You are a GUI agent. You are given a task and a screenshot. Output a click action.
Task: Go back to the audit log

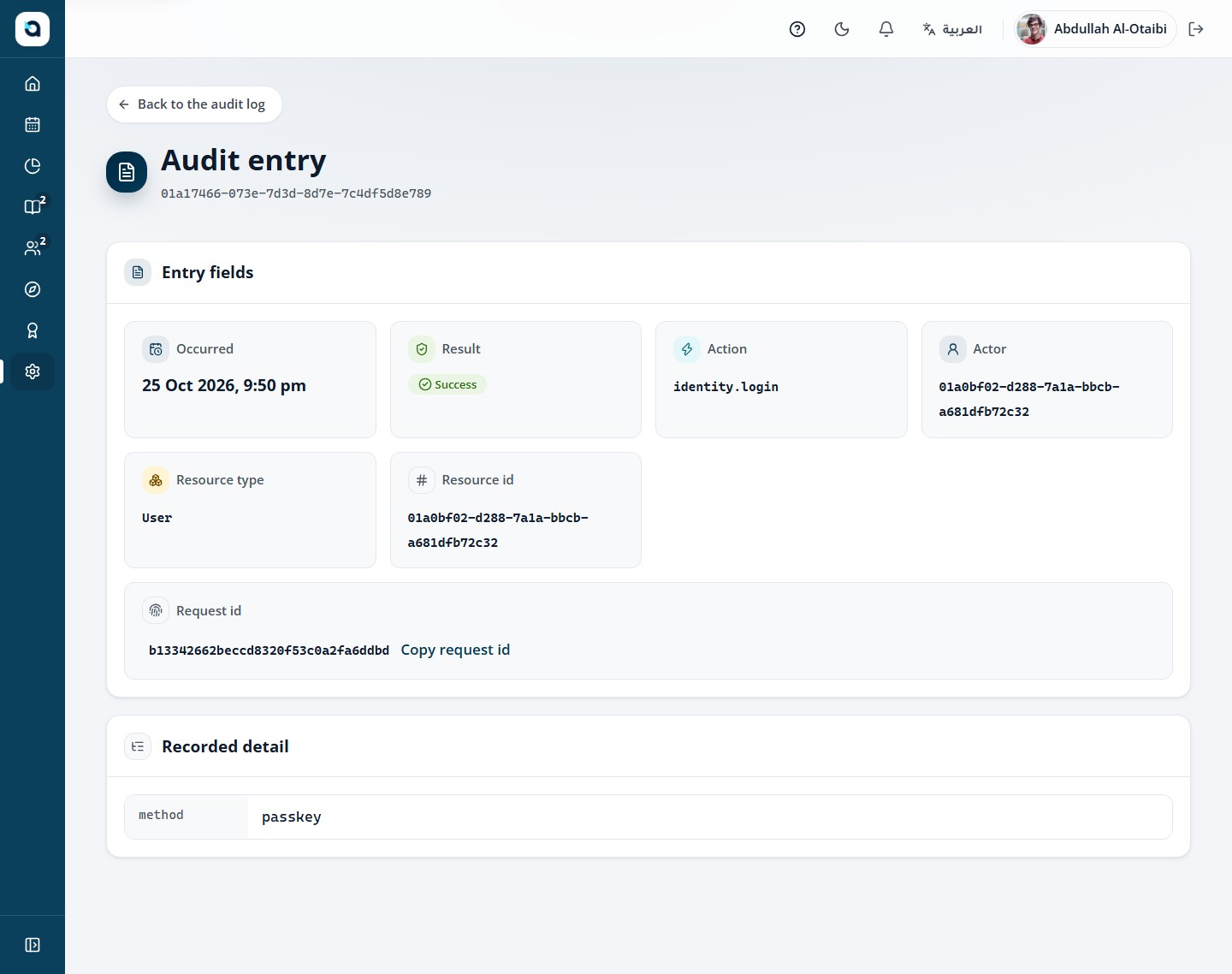(194, 104)
